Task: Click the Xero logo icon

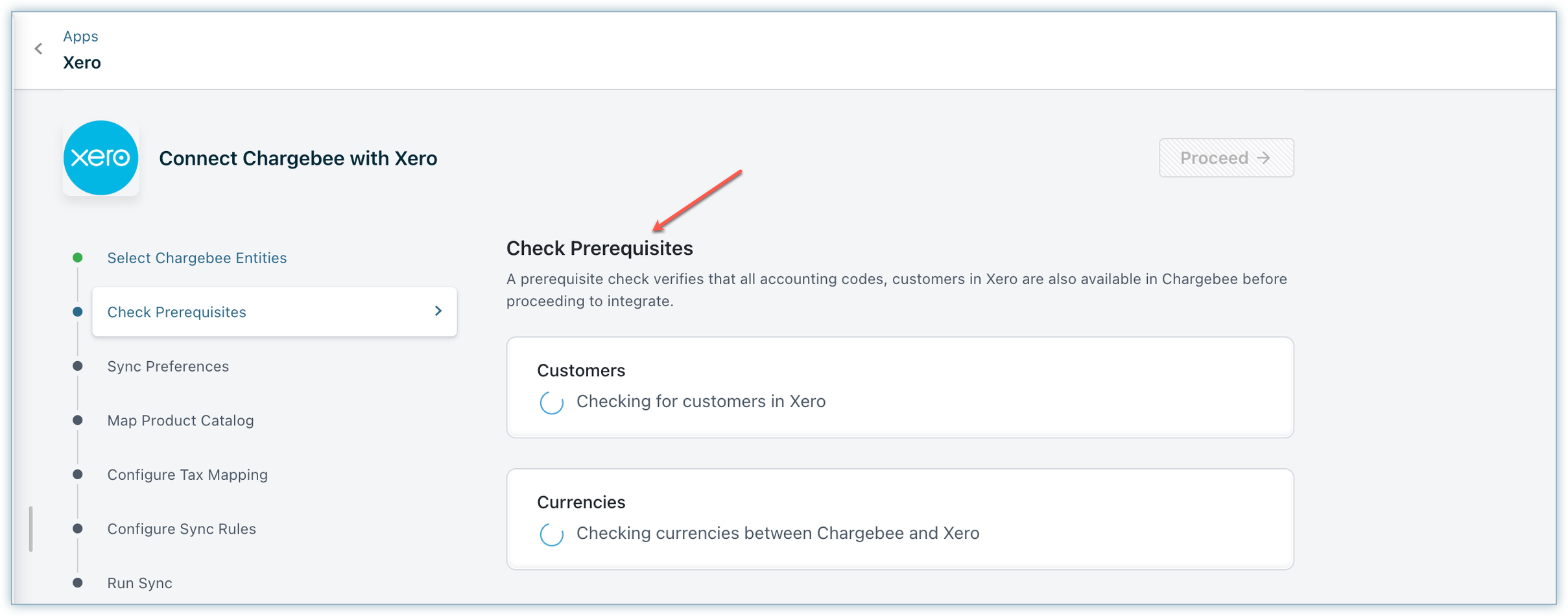Action: click(x=101, y=158)
